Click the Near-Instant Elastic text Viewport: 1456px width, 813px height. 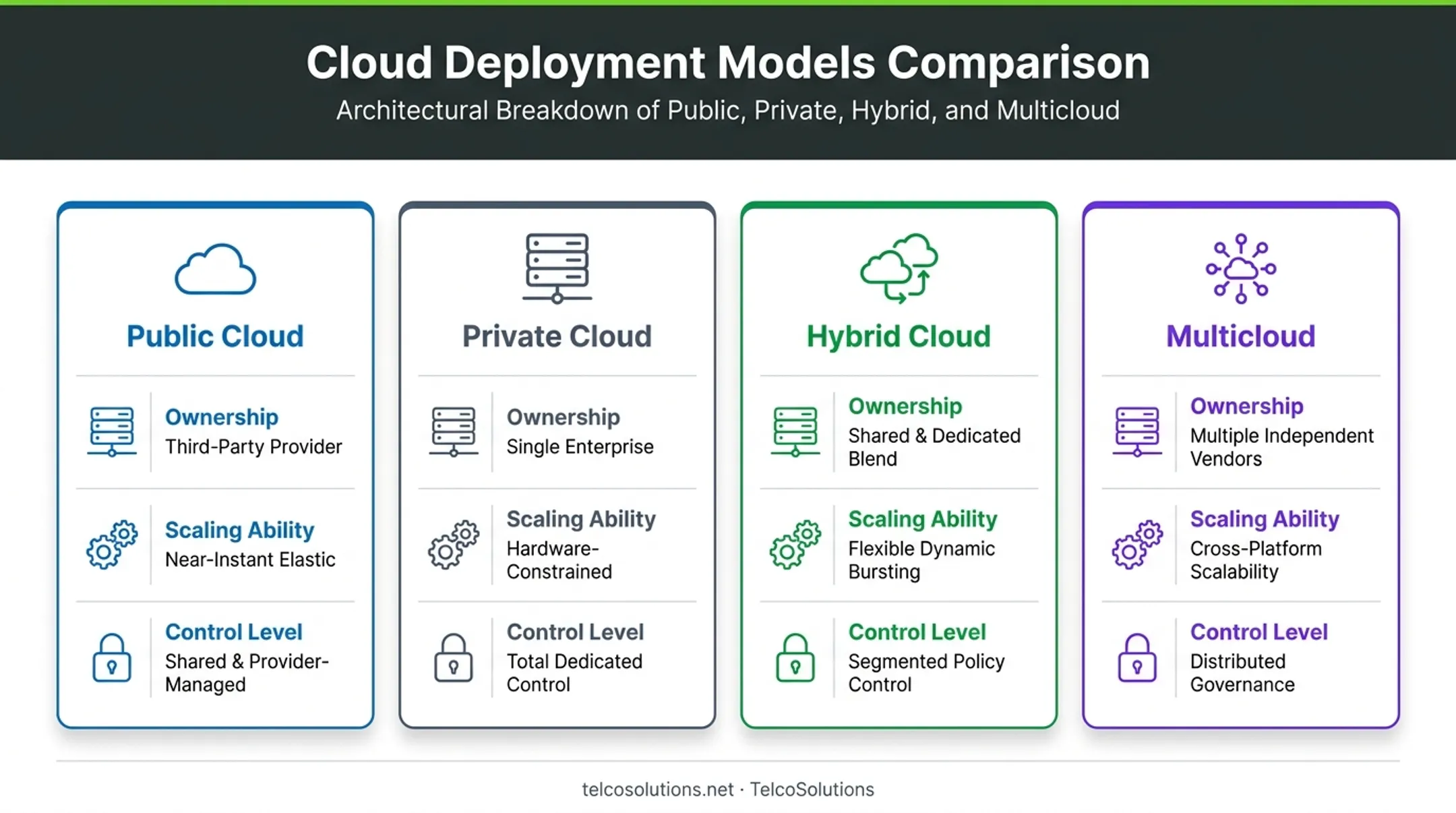[x=250, y=560]
